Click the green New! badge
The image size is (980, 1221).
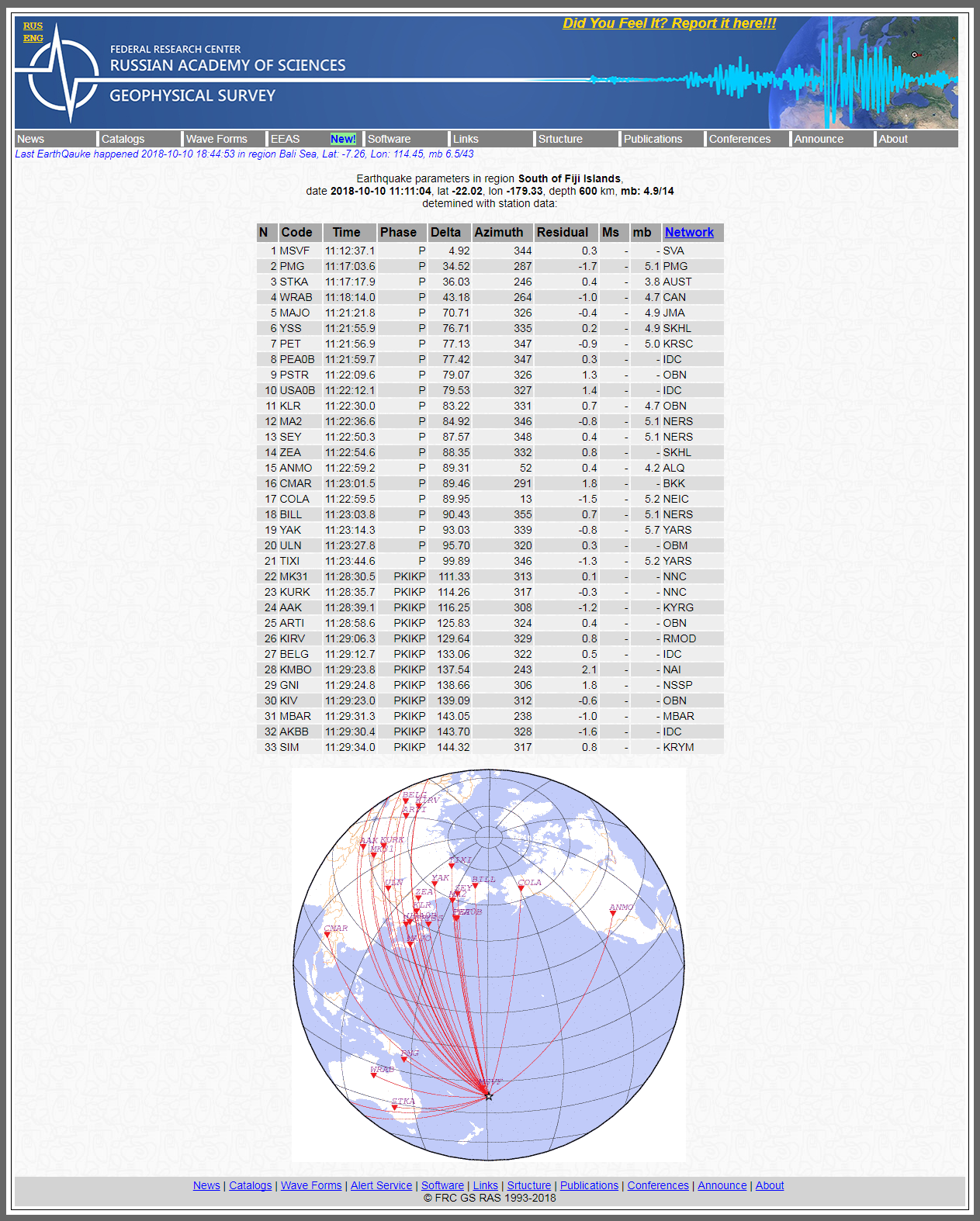click(343, 139)
